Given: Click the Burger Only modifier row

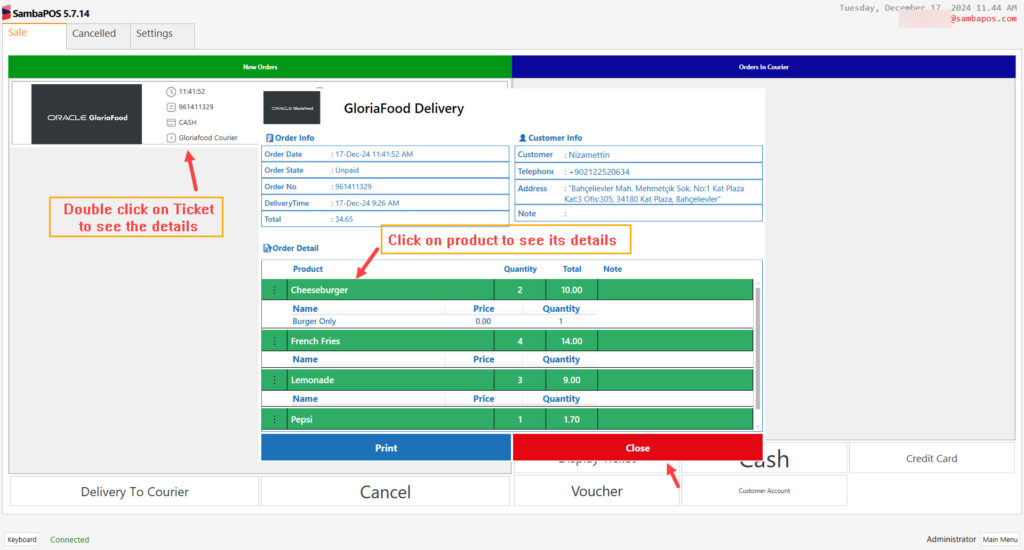Looking at the screenshot, I should [x=444, y=321].
